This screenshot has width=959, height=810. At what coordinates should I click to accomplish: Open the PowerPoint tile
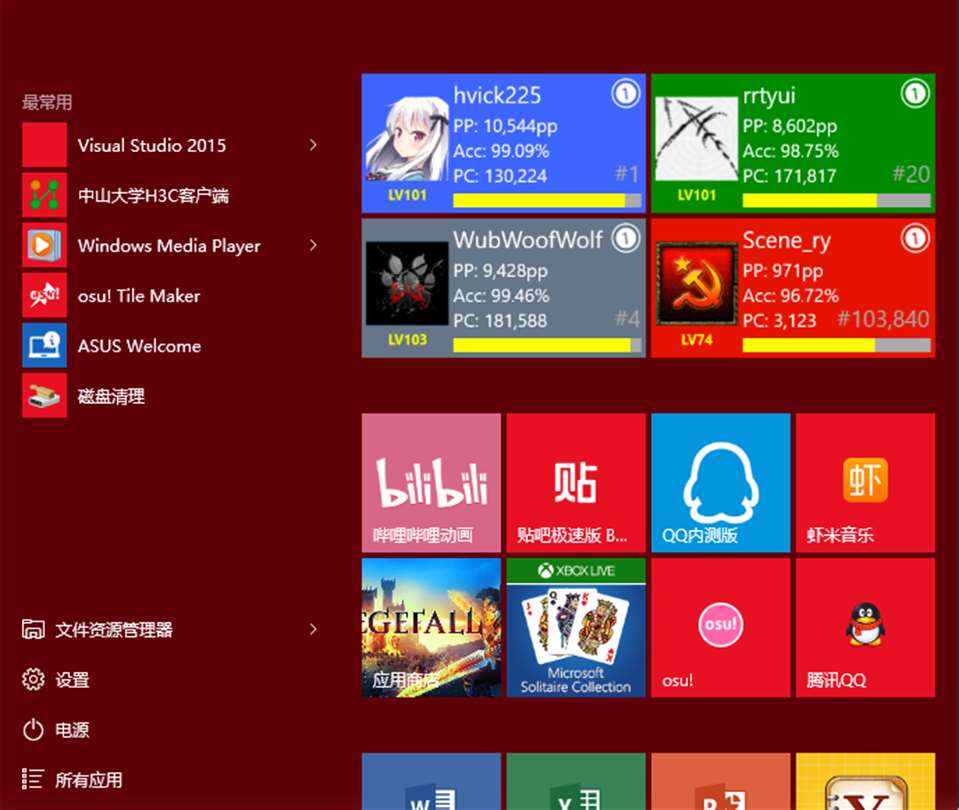click(721, 782)
